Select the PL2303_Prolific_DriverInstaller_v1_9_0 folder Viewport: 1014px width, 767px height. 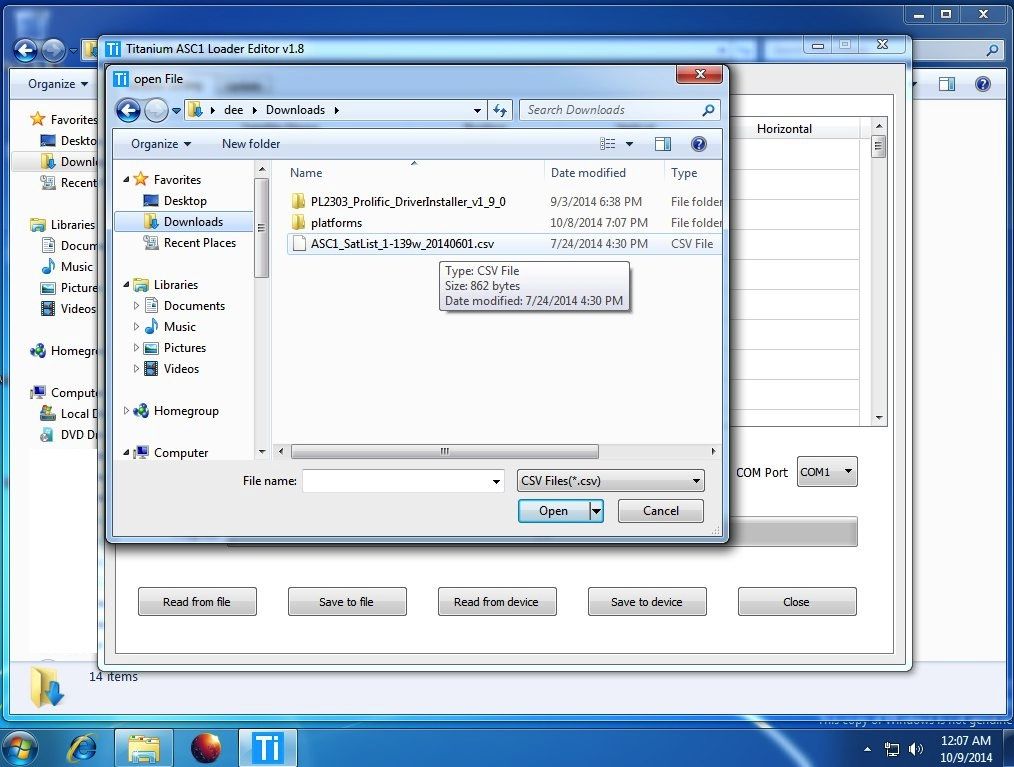pos(407,202)
